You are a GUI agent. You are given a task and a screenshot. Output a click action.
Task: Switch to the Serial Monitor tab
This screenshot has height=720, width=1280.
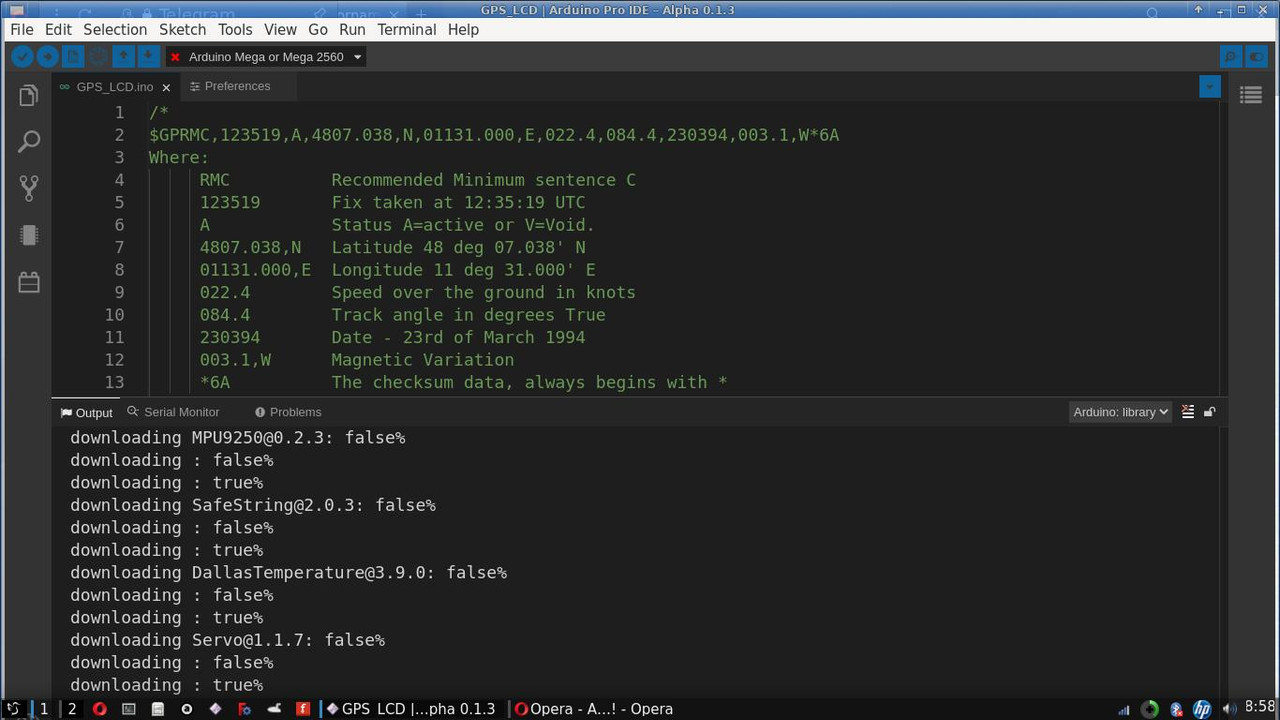(181, 411)
